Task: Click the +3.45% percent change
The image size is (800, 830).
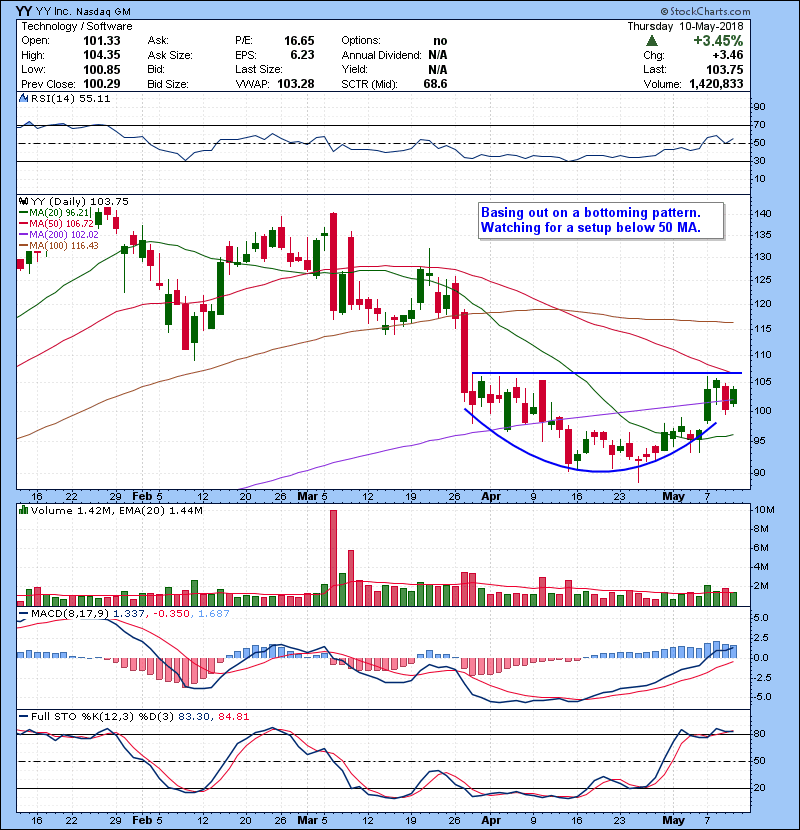Action: click(718, 41)
